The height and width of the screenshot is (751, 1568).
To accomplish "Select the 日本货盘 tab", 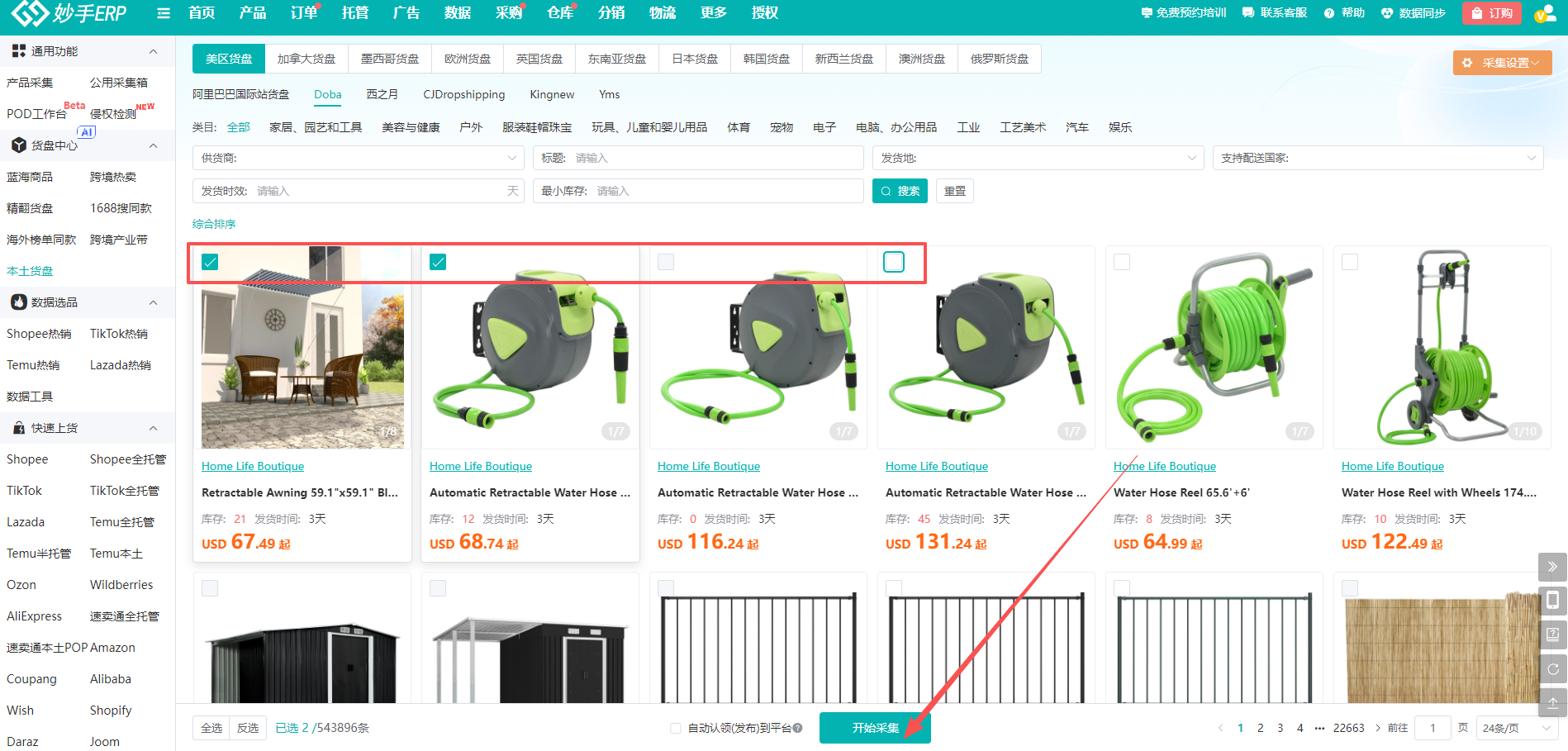I will point(695,59).
